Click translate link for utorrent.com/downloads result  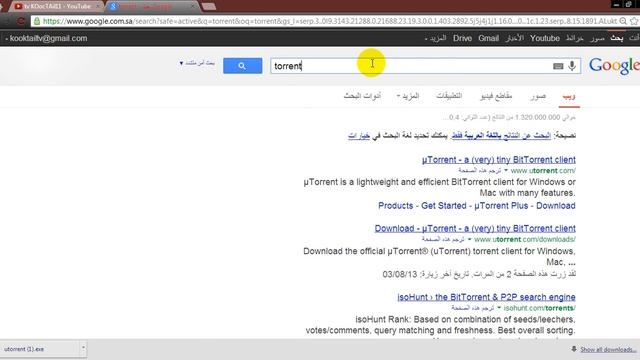443,239
